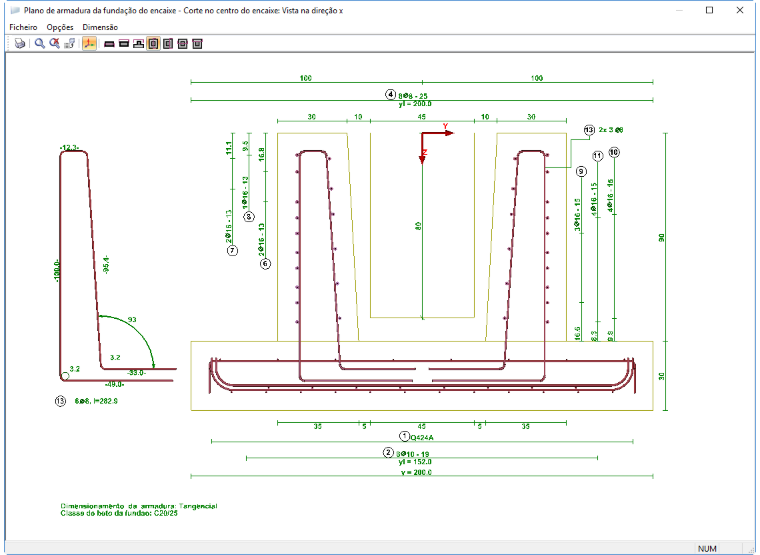Toggle the coordinate axes display button

89,44
